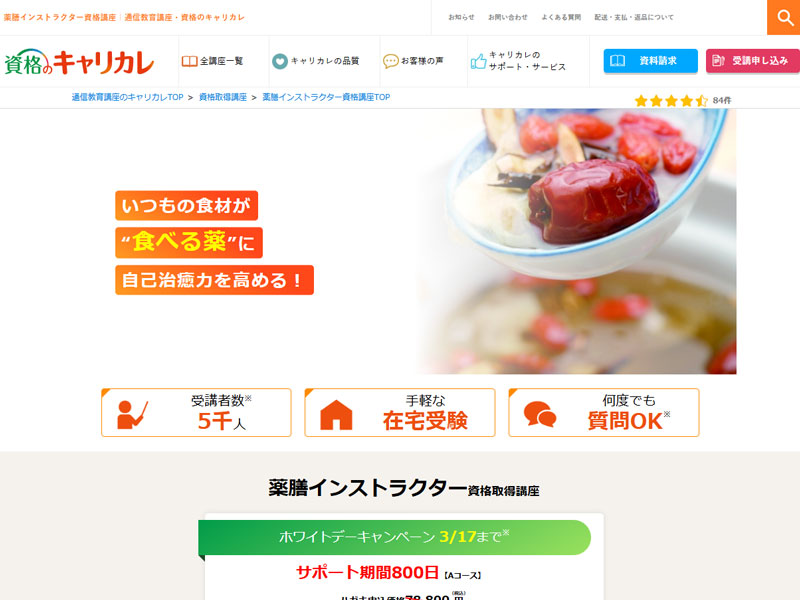Screen dimensions: 800x600
Task: Click the instructor icon in 受講者数 box
Action: [x=132, y=414]
